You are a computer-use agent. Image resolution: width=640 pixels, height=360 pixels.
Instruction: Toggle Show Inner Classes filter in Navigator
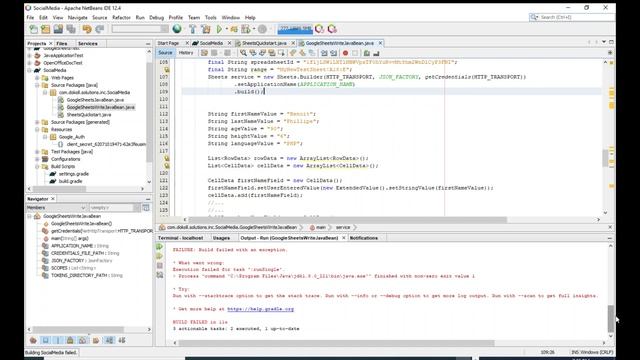[82, 340]
